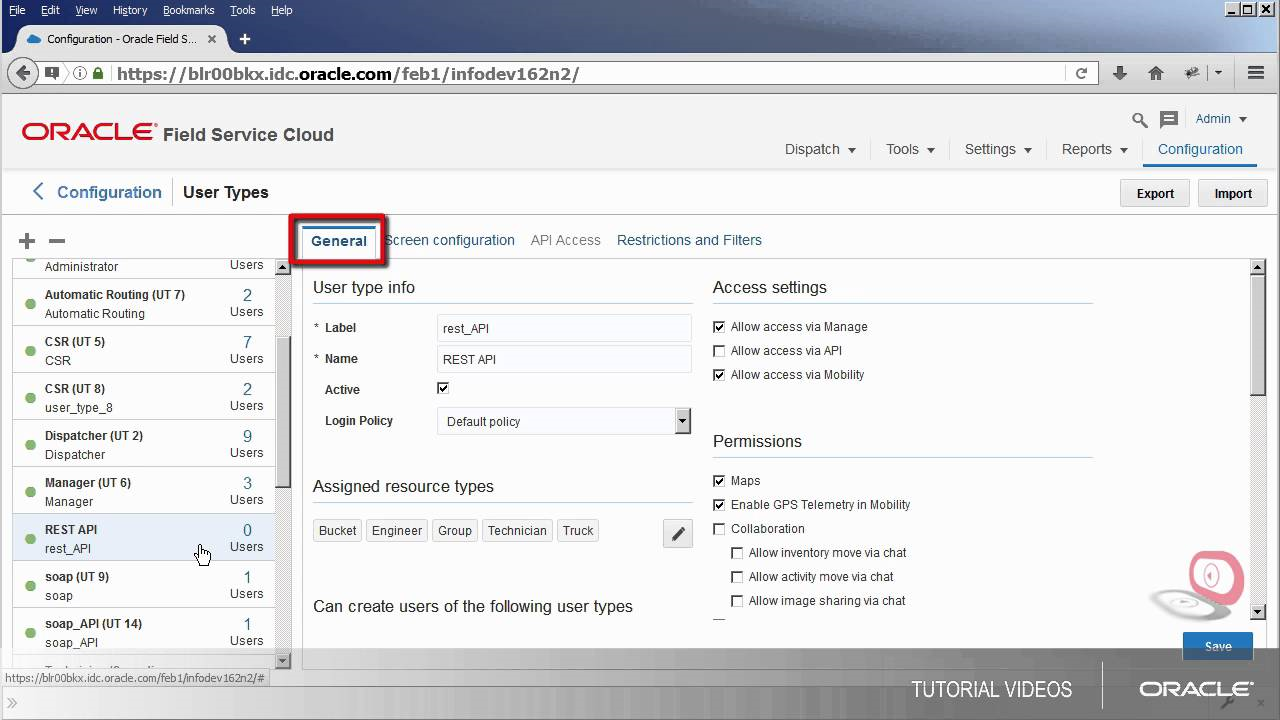Open Restrictions and Filters tab
1280x720 pixels.
(x=689, y=240)
